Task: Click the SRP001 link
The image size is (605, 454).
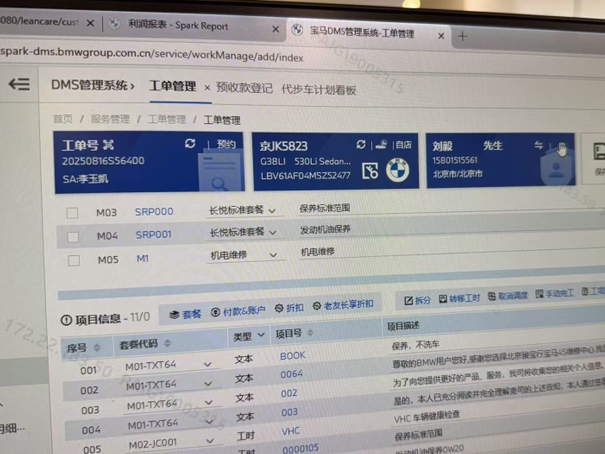Action: tap(154, 235)
